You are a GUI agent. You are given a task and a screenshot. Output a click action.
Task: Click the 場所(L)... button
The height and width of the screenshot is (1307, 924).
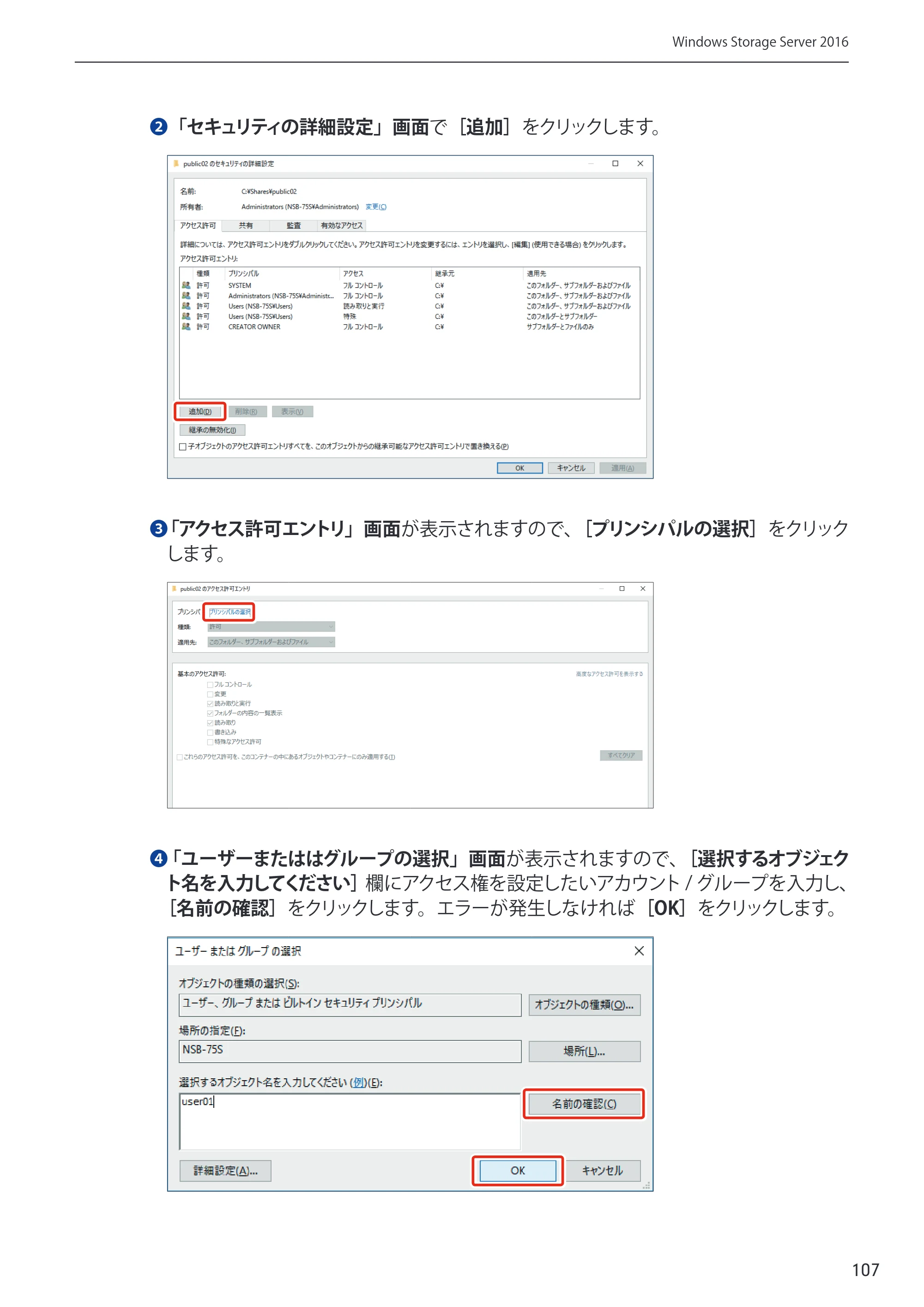[x=584, y=1052]
